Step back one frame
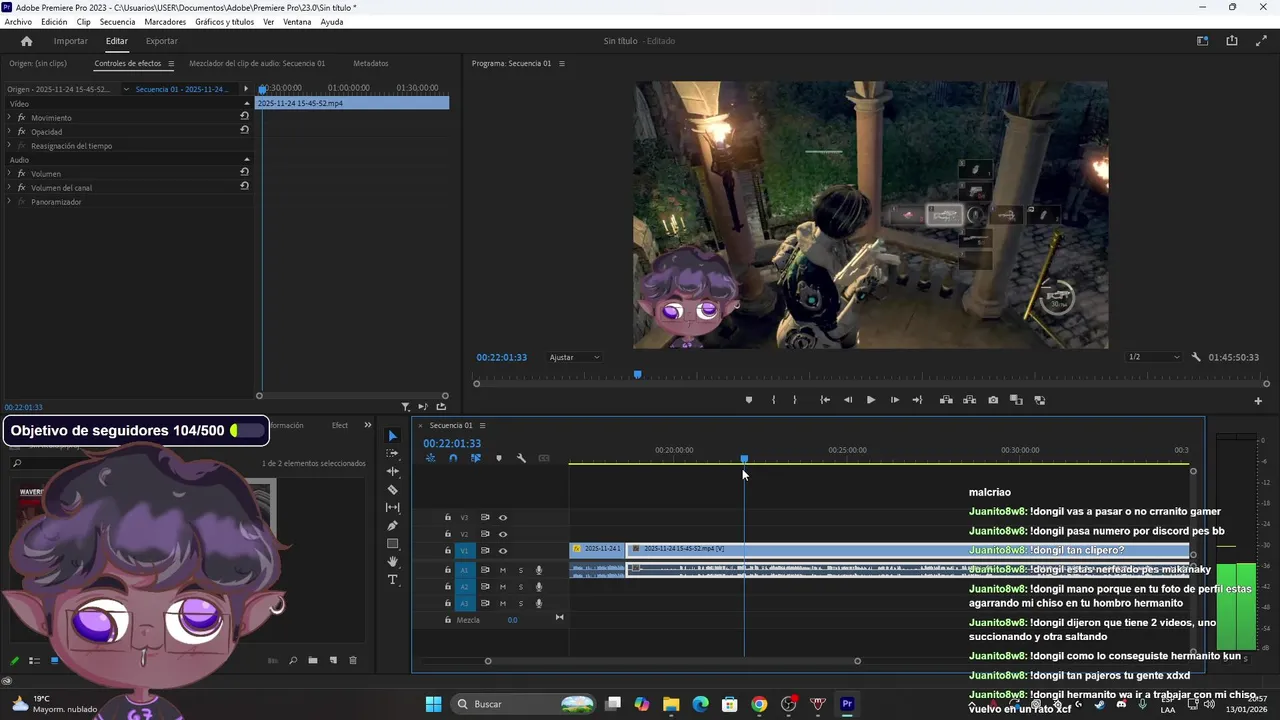 848,400
